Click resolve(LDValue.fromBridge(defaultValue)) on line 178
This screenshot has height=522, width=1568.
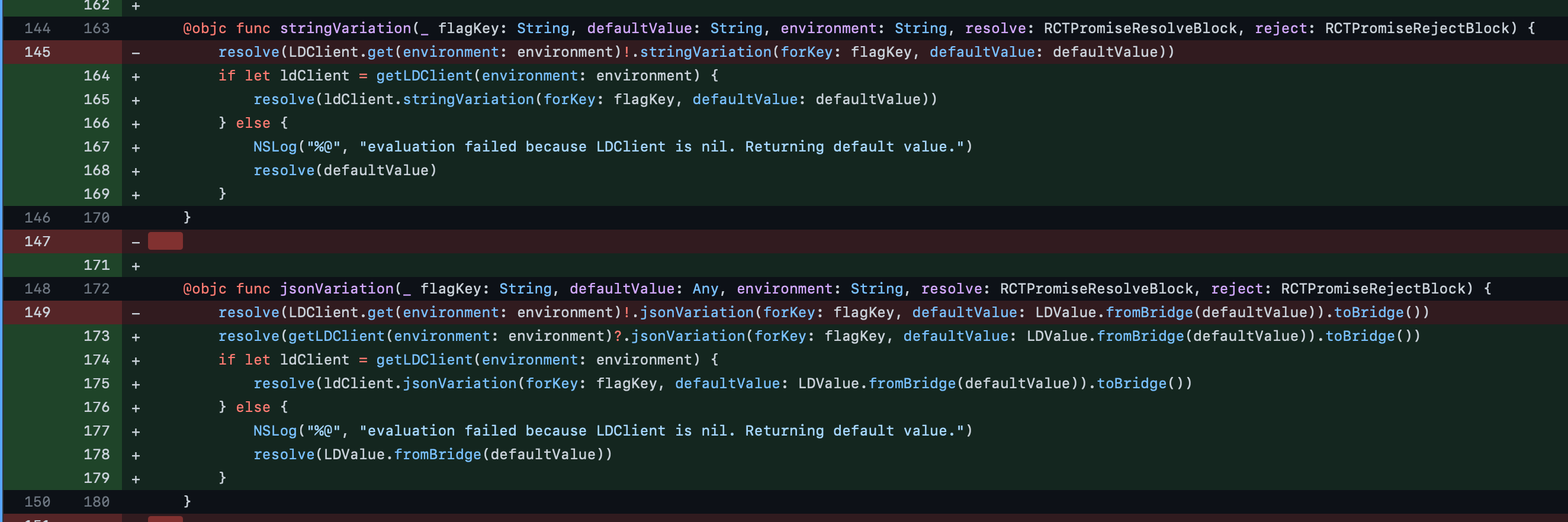(x=433, y=455)
